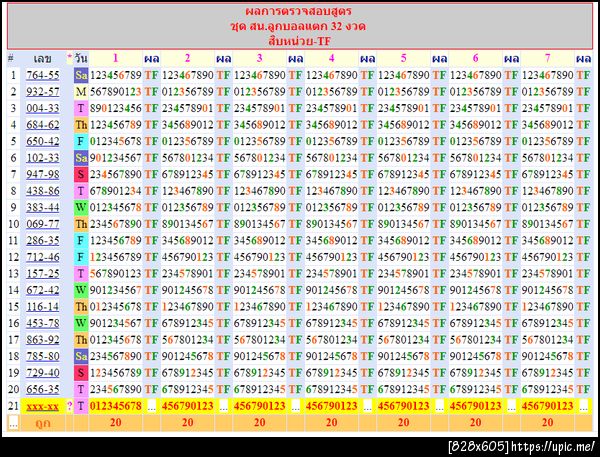Screen dimensions: 600x457
Task: Click 890134567 in row 10 column 2
Action: [x=188, y=224]
